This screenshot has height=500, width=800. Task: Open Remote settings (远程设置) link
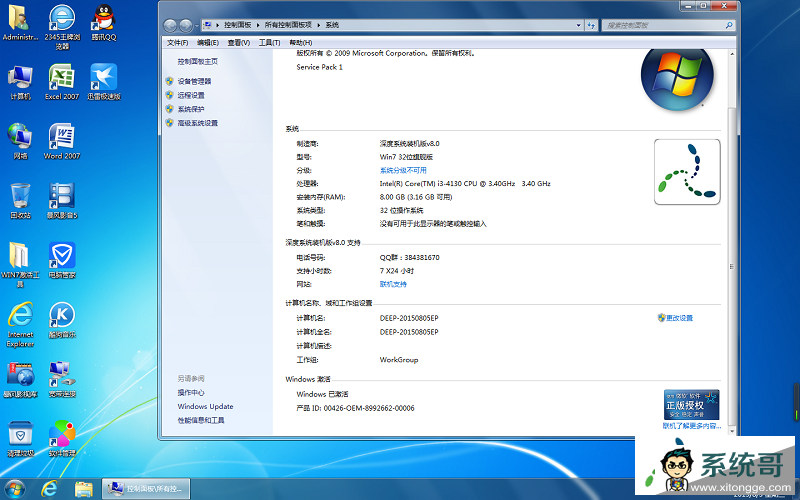(x=191, y=95)
